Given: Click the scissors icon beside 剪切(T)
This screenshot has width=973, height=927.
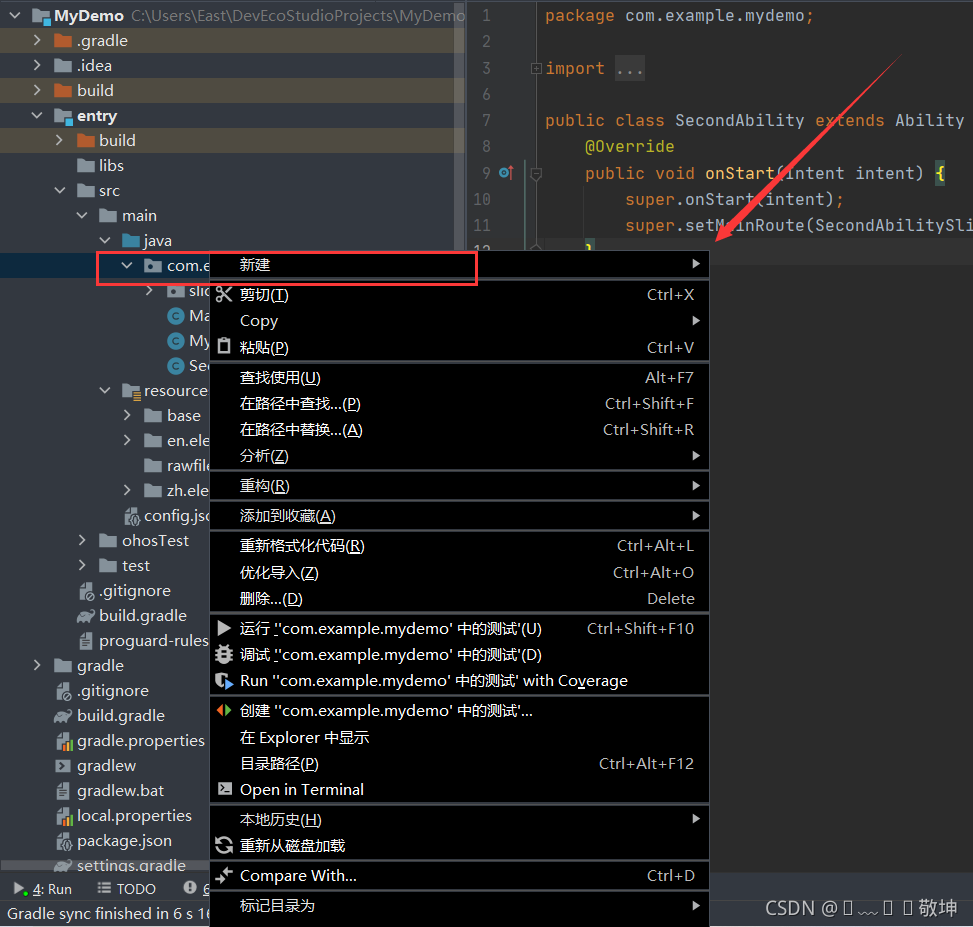Looking at the screenshot, I should pos(224,295).
